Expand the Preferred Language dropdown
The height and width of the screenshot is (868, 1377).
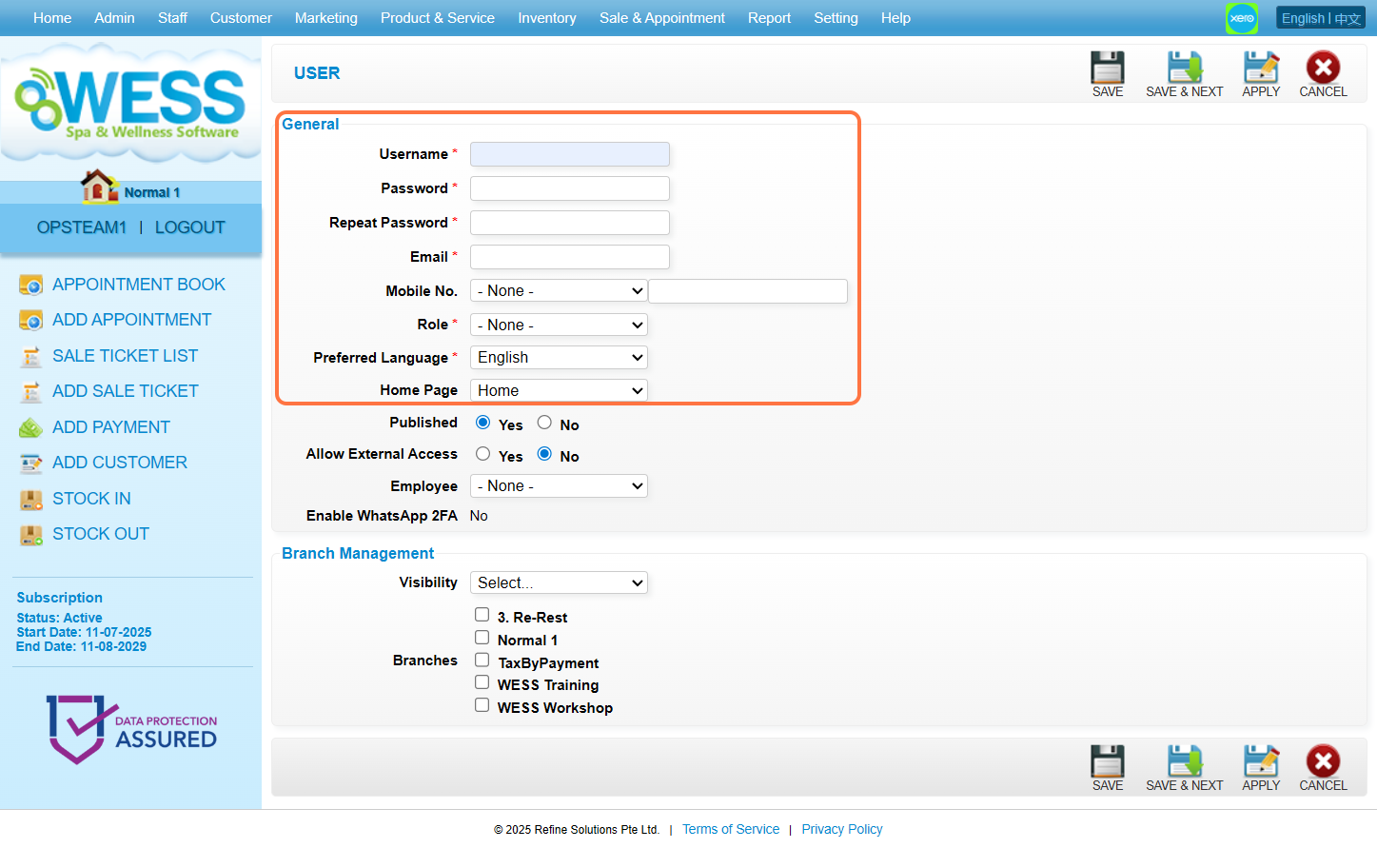(559, 358)
